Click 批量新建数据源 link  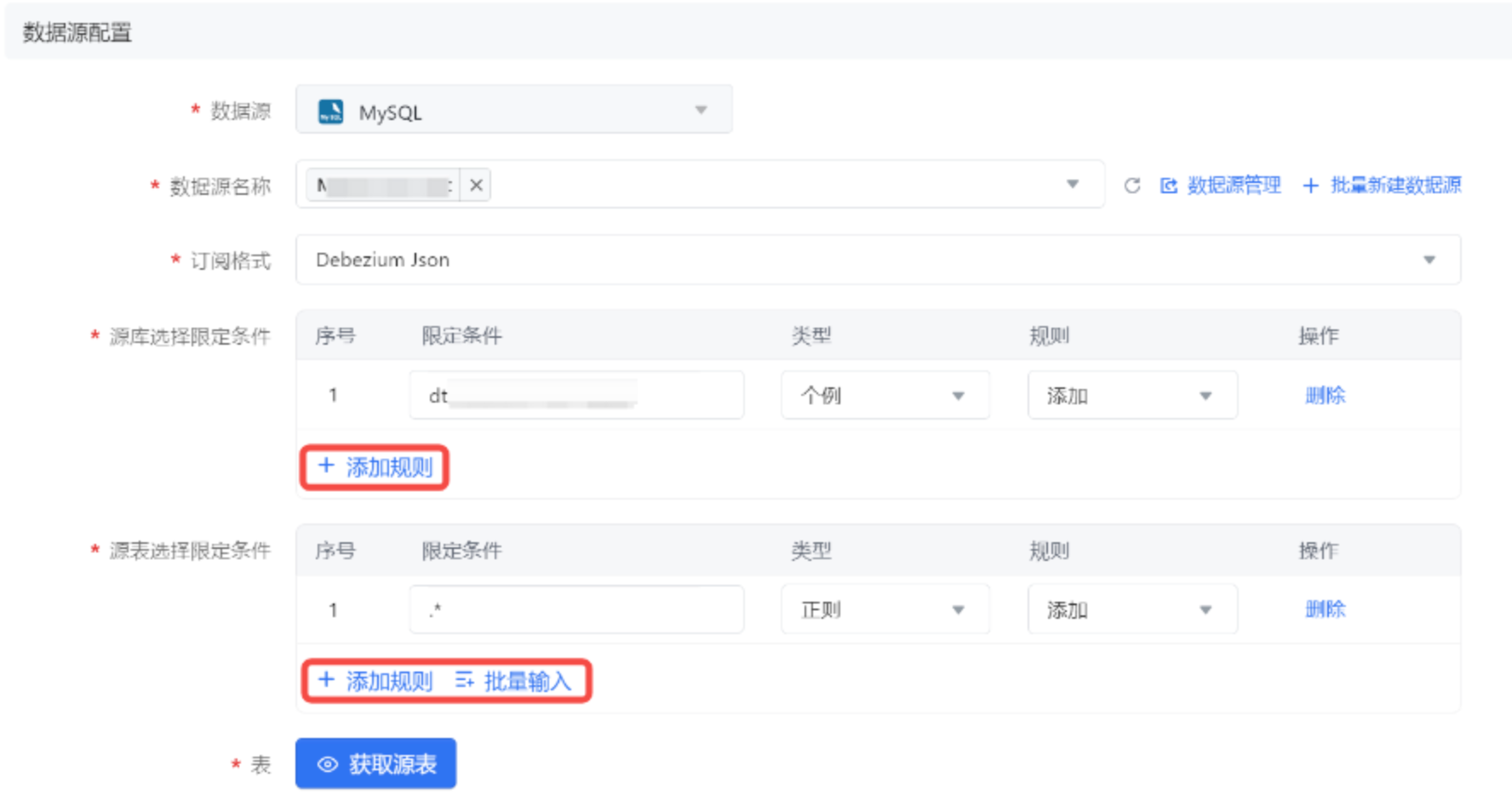point(1383,186)
